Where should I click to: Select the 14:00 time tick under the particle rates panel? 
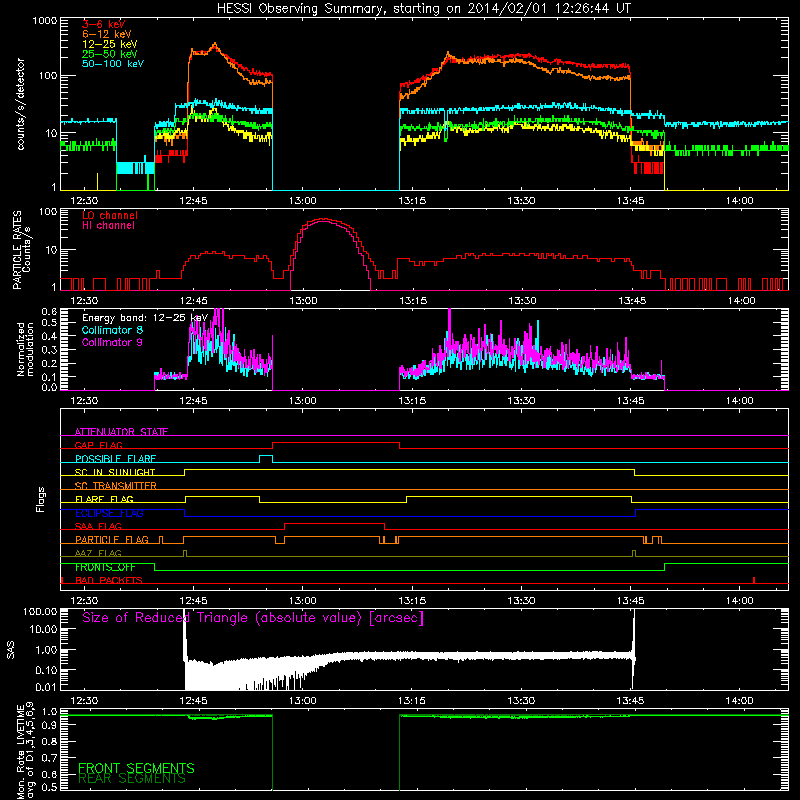740,301
